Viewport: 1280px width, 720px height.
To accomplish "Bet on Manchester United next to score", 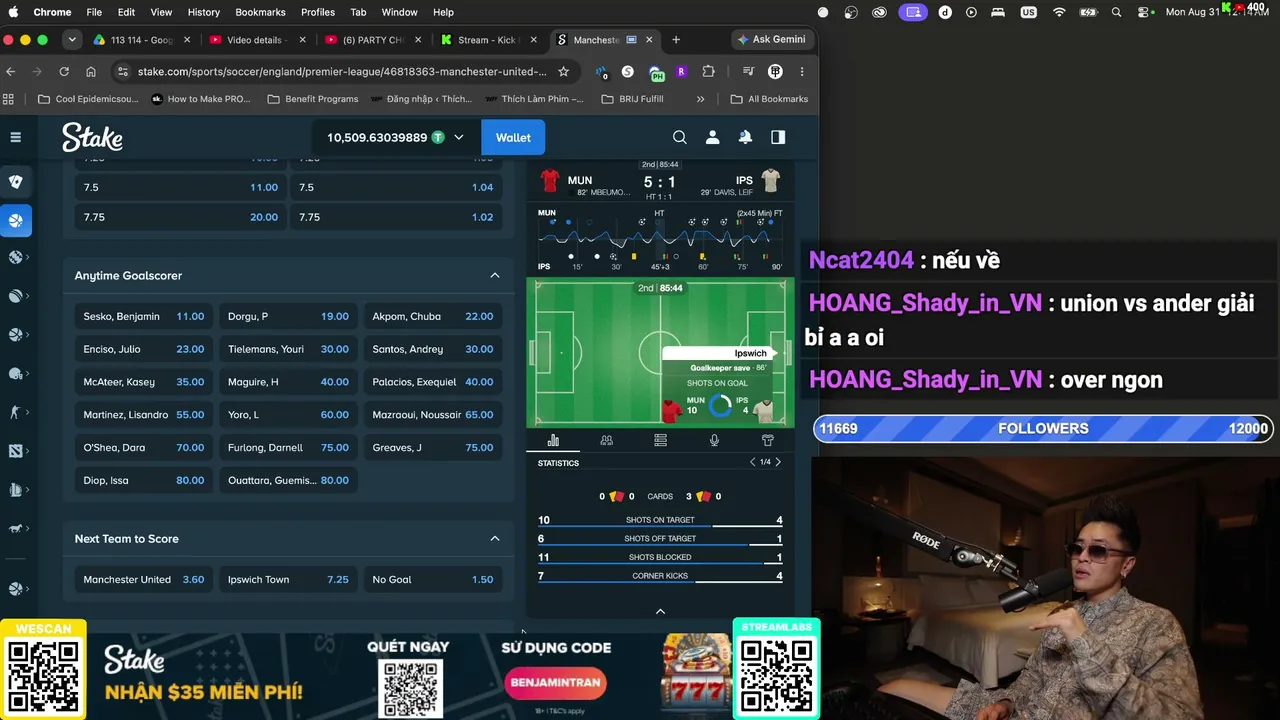I will [x=144, y=579].
